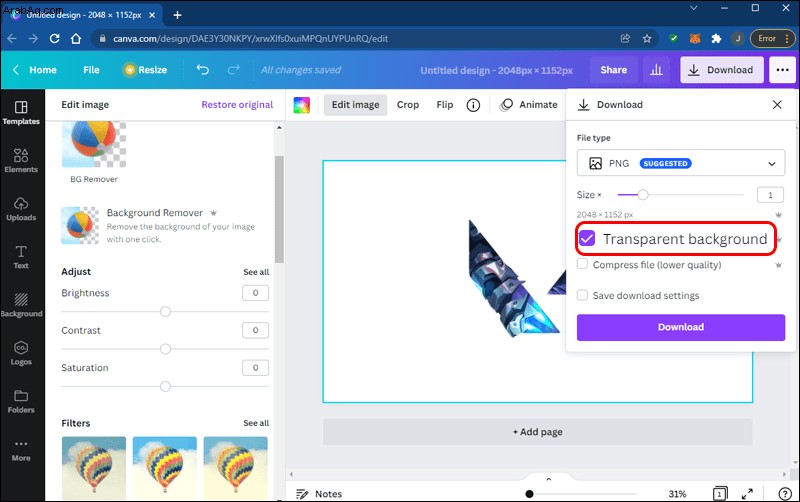800x502 pixels.
Task: Click the Brightness slider handle
Action: pos(165,311)
